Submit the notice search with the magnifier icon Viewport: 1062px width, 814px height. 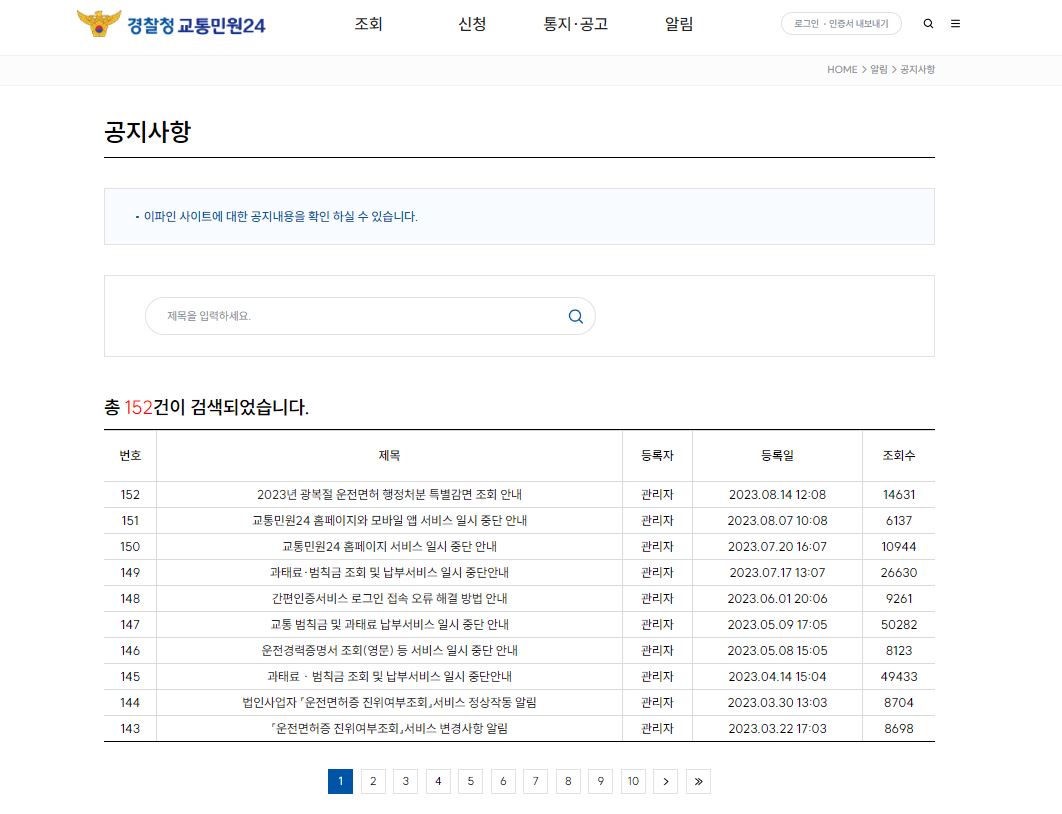(x=575, y=316)
